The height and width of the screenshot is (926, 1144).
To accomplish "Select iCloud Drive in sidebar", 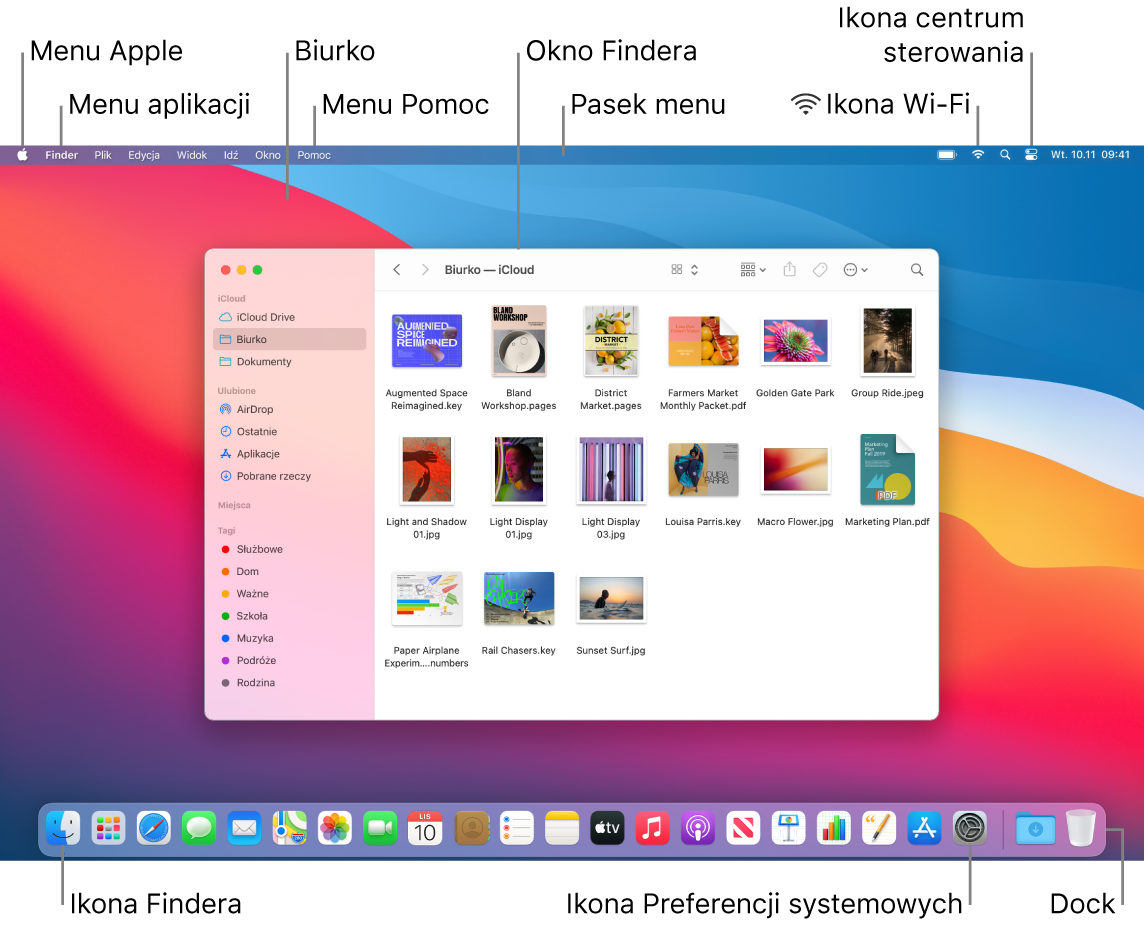I will pyautogui.click(x=290, y=317).
